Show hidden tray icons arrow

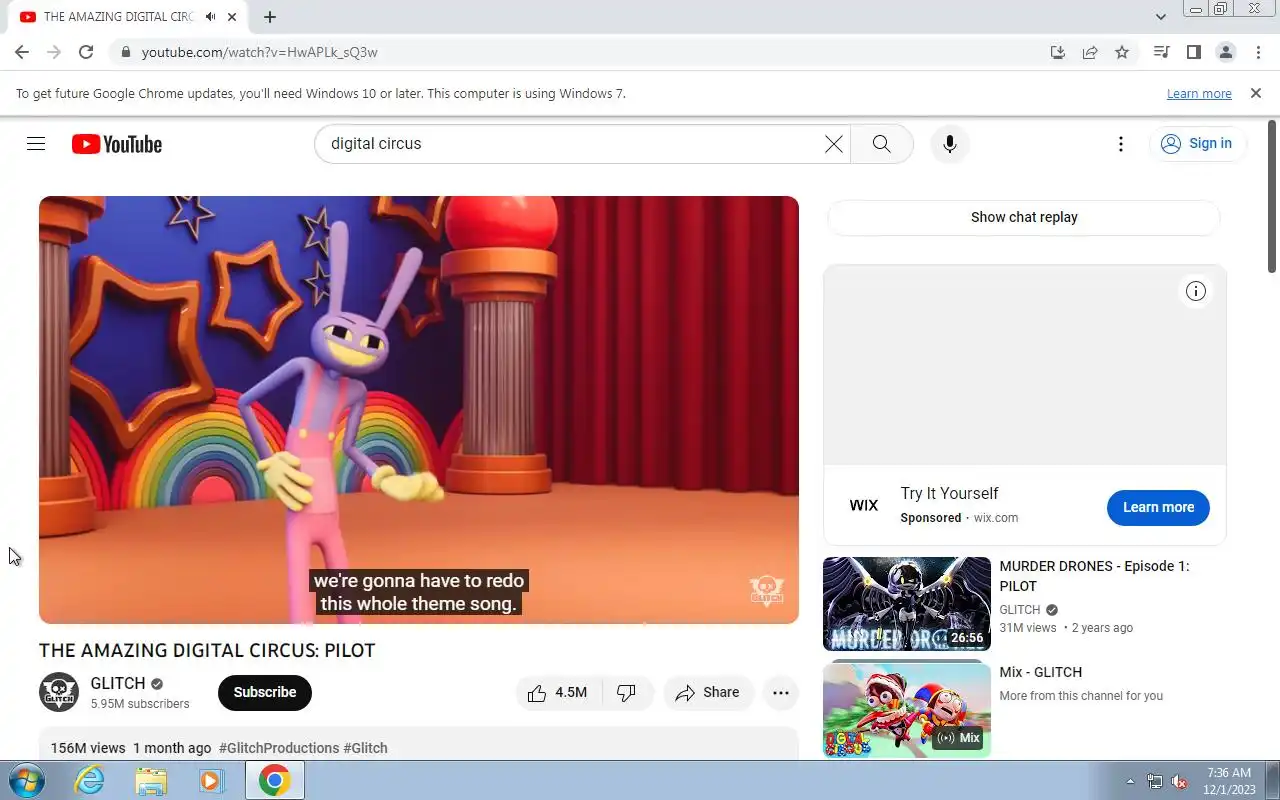[1130, 781]
